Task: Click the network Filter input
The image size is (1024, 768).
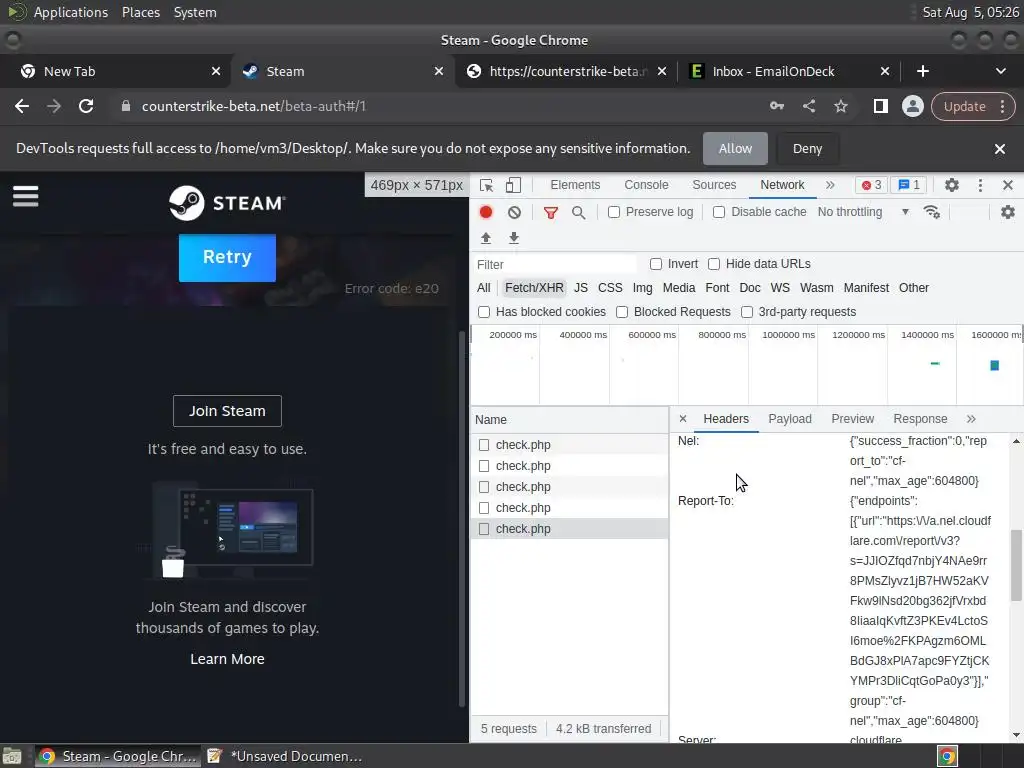Action: [x=554, y=264]
